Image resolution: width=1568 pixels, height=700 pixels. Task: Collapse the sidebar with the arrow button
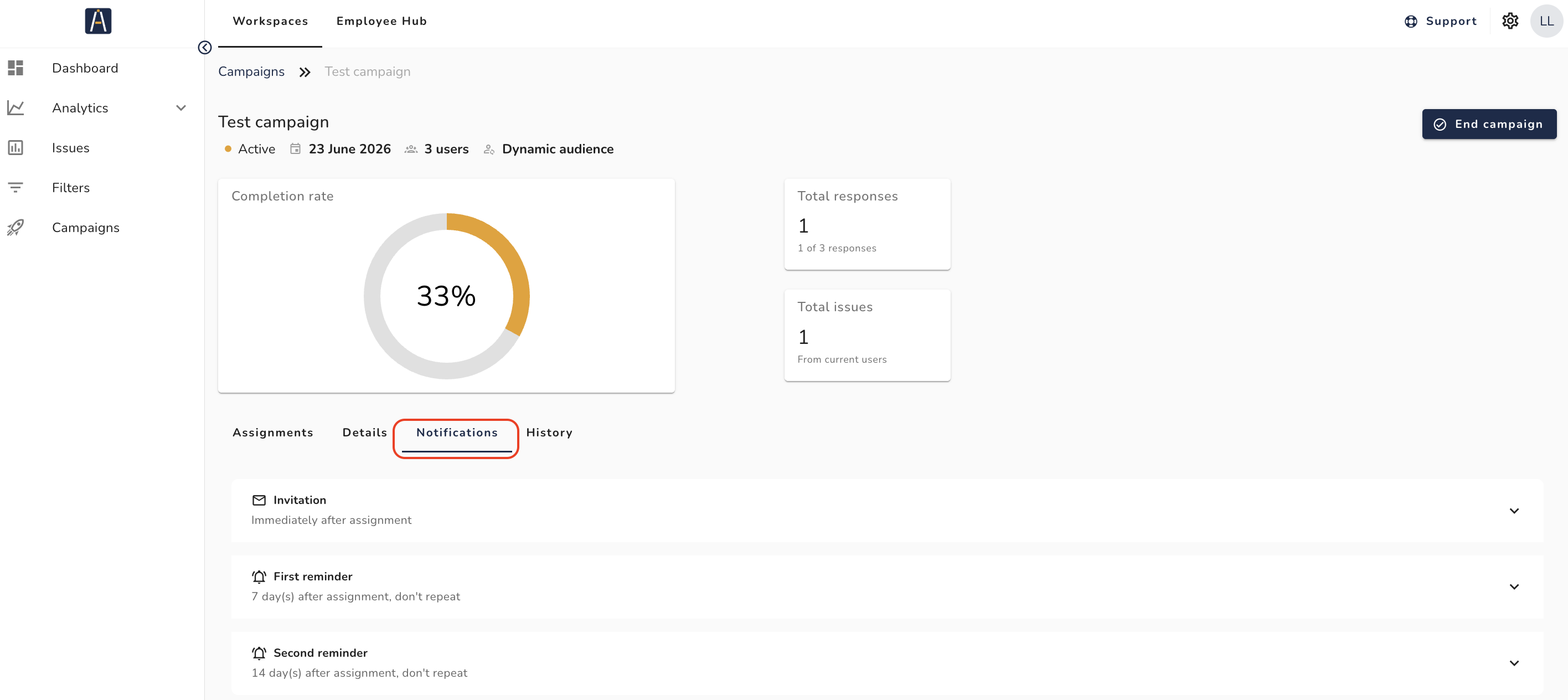click(x=204, y=48)
